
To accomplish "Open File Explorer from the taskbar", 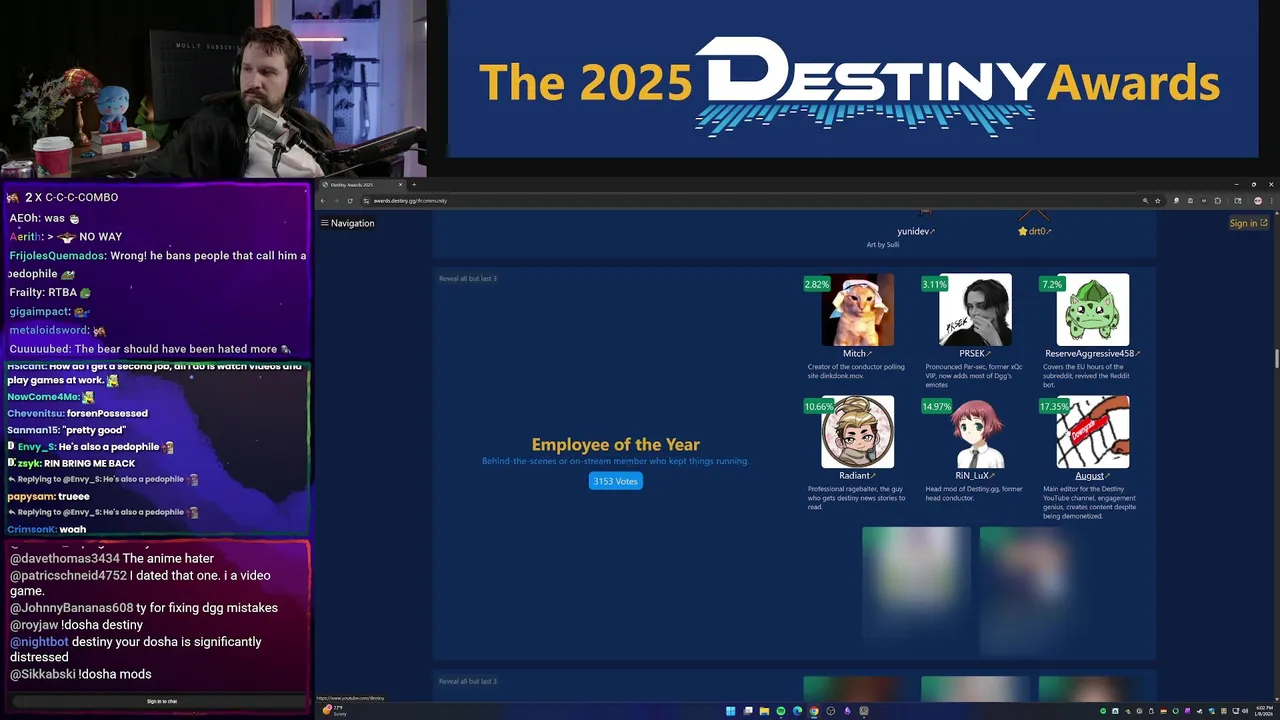I will click(764, 711).
